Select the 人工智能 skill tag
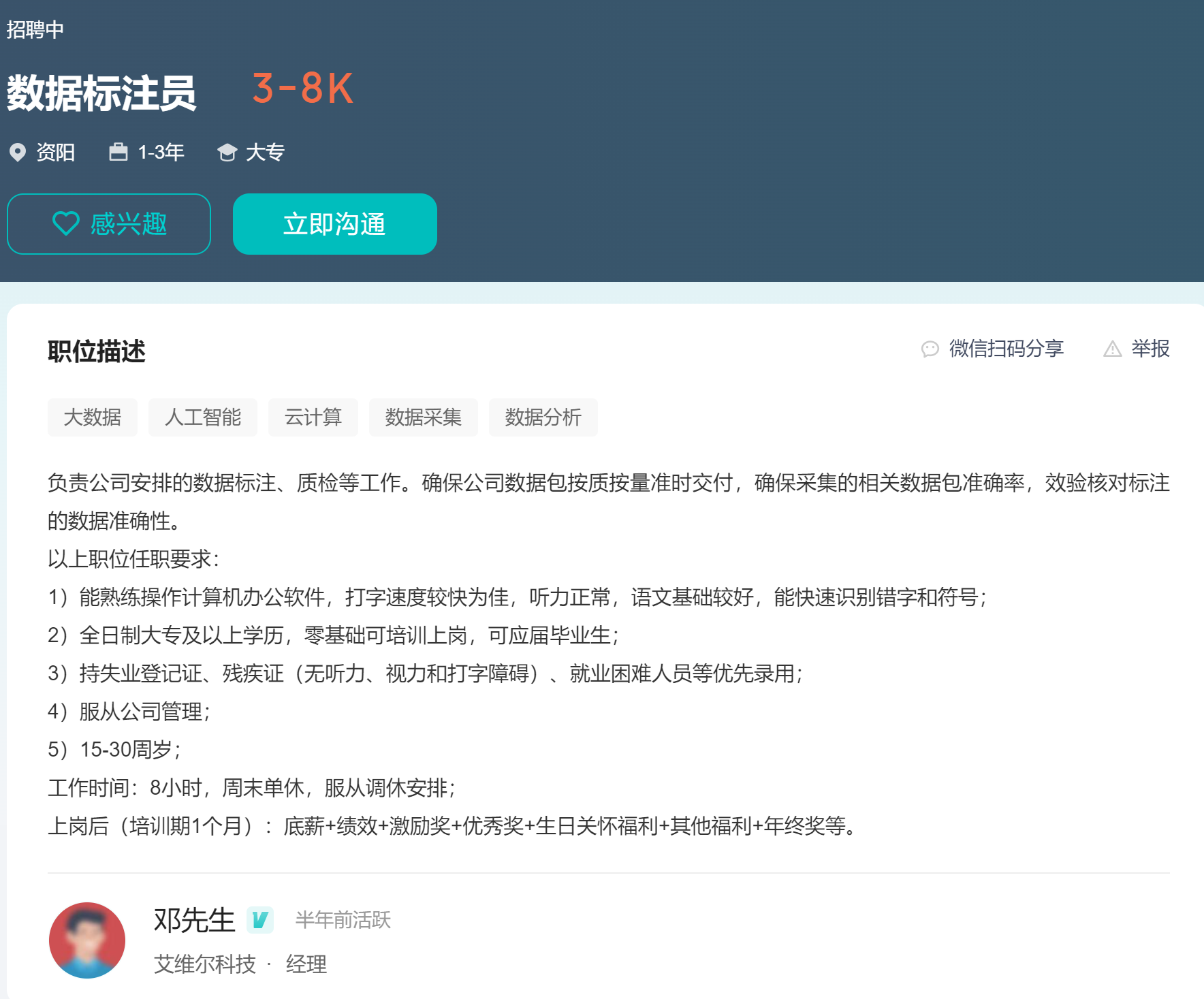The image size is (1204, 999). point(203,417)
